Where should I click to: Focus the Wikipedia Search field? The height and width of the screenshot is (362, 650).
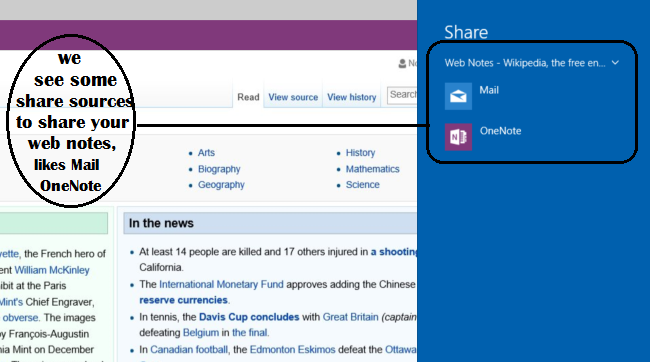pos(402,95)
